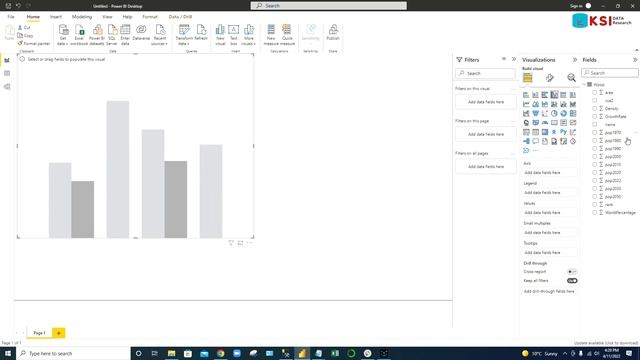Open the File menu
640x360 pixels.
[11, 17]
